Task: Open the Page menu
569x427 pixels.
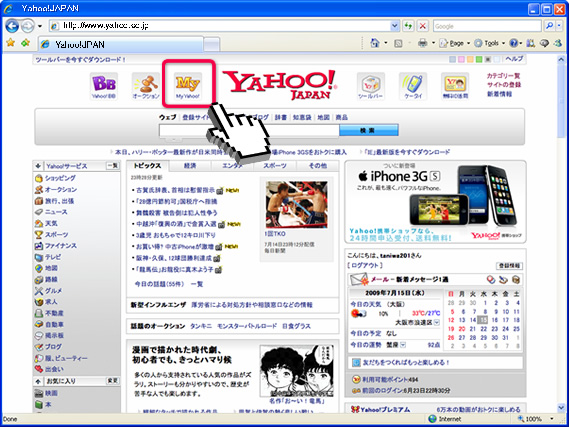Action: click(455, 43)
